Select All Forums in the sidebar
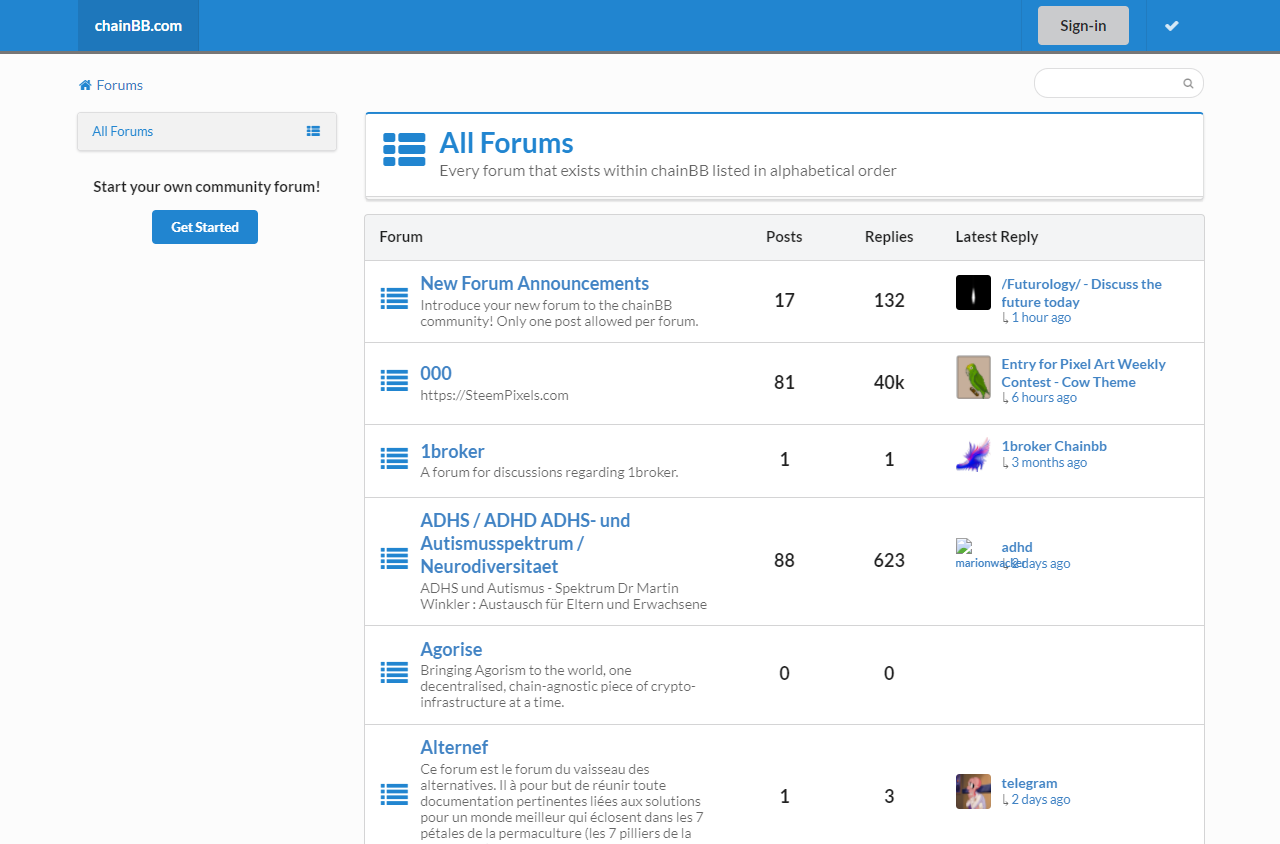The width and height of the screenshot is (1280, 844). pos(207,131)
